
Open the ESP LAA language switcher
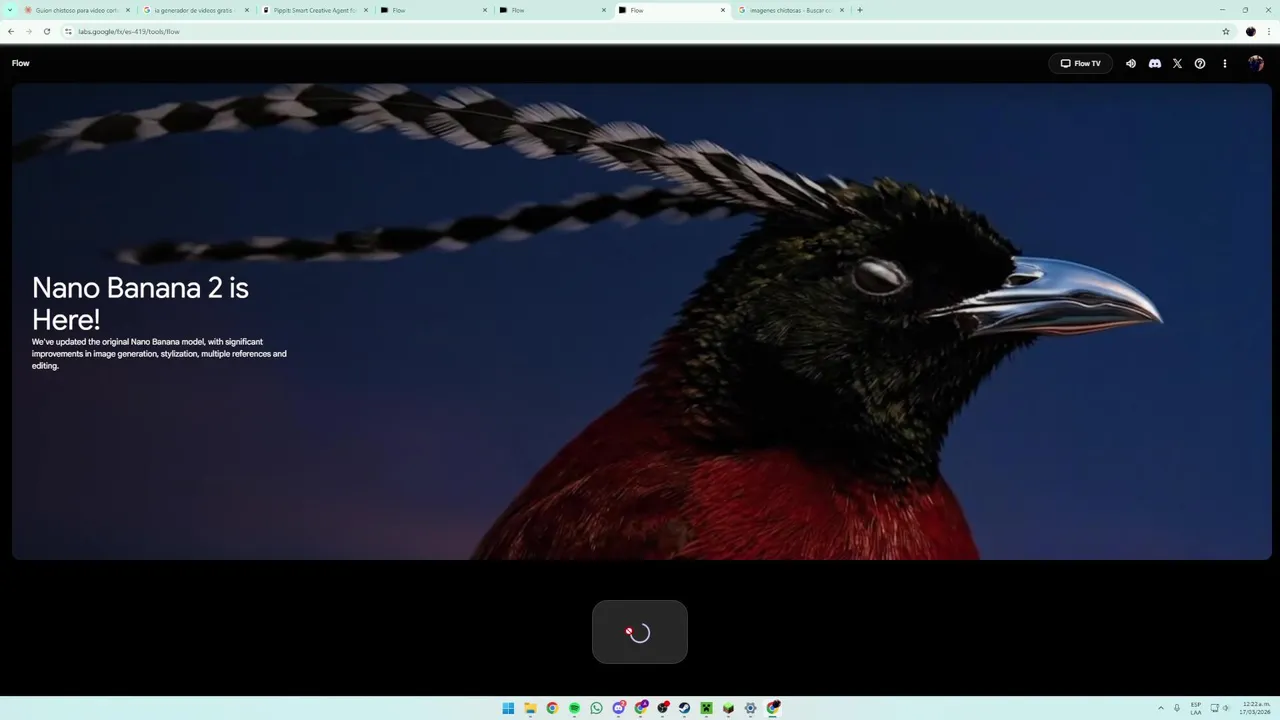(1196, 708)
